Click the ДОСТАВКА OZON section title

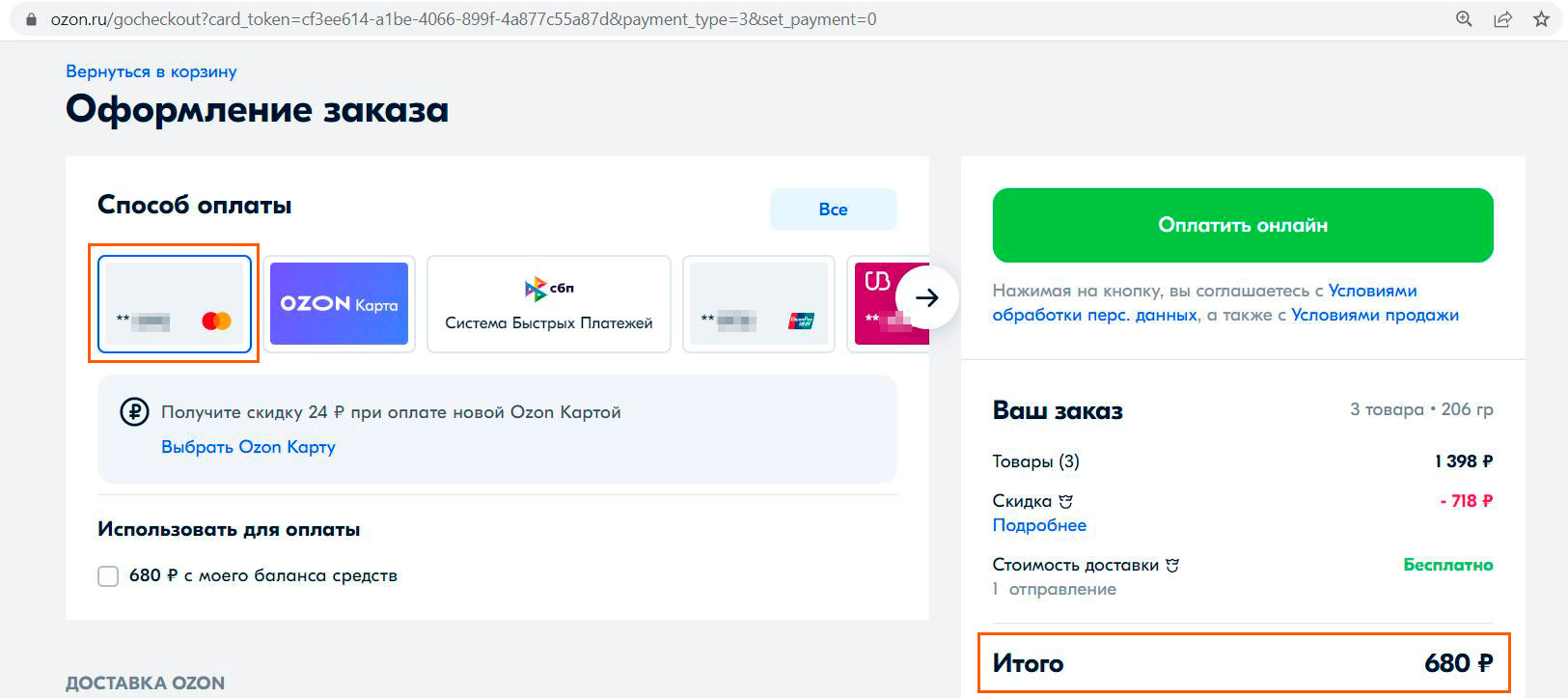pyautogui.click(x=145, y=683)
